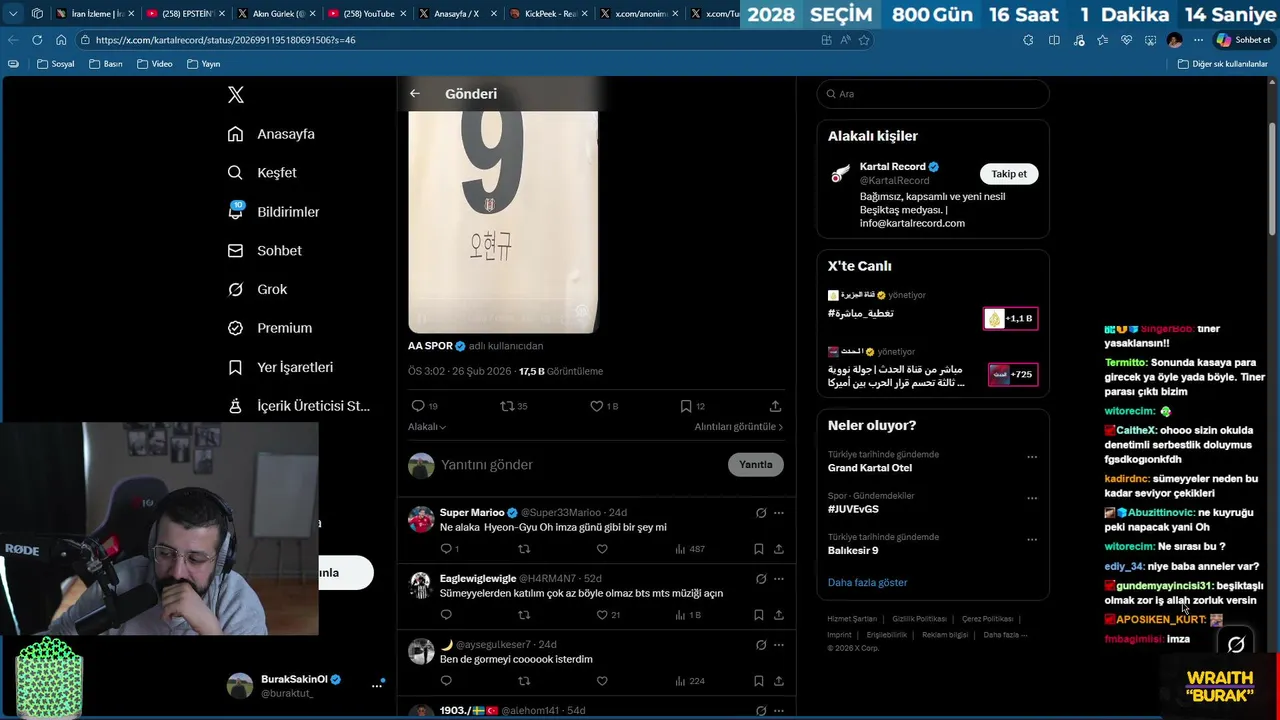Screen dimensions: 1280x720
Task: Reload the page in browser toolbar
Action: tap(37, 40)
